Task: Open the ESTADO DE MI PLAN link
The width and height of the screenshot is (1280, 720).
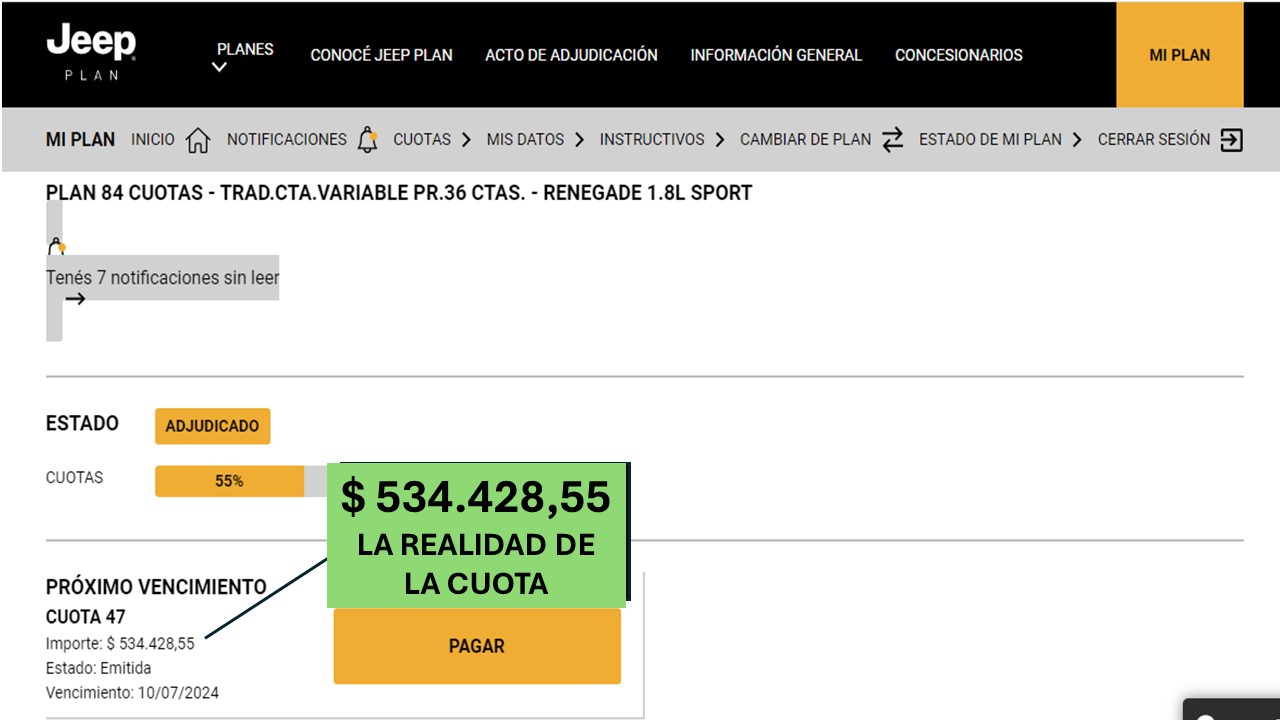Action: point(990,140)
